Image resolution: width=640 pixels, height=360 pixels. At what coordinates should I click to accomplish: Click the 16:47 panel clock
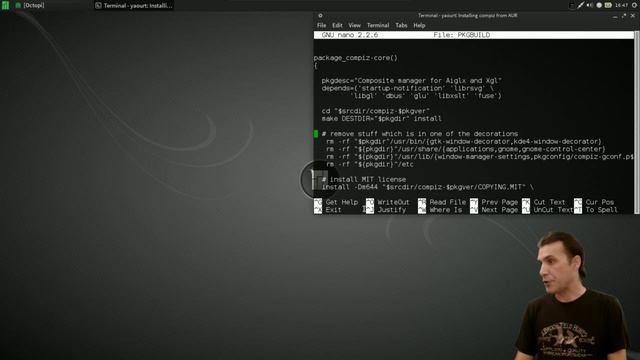click(x=621, y=5)
